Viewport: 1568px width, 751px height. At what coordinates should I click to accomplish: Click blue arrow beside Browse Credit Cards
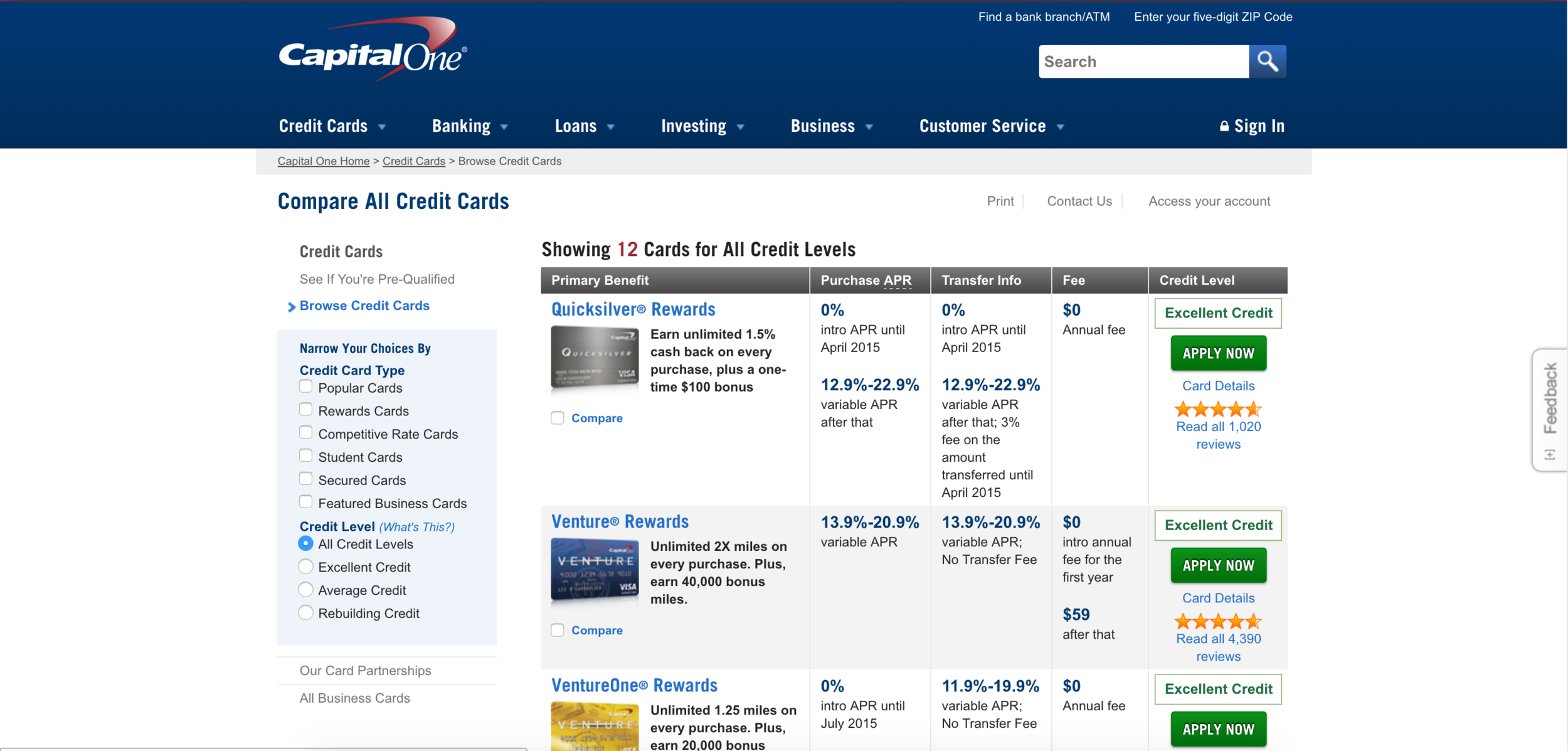291,307
